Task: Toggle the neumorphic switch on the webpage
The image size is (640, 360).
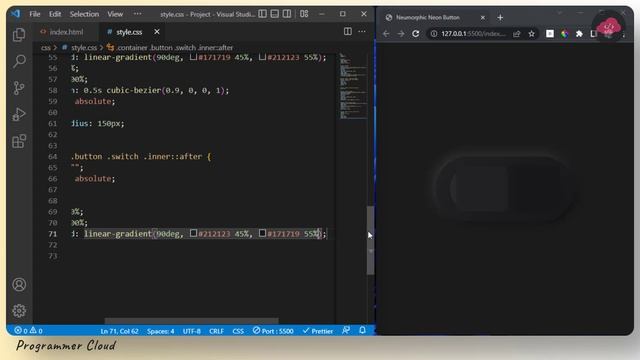Action: (505, 189)
